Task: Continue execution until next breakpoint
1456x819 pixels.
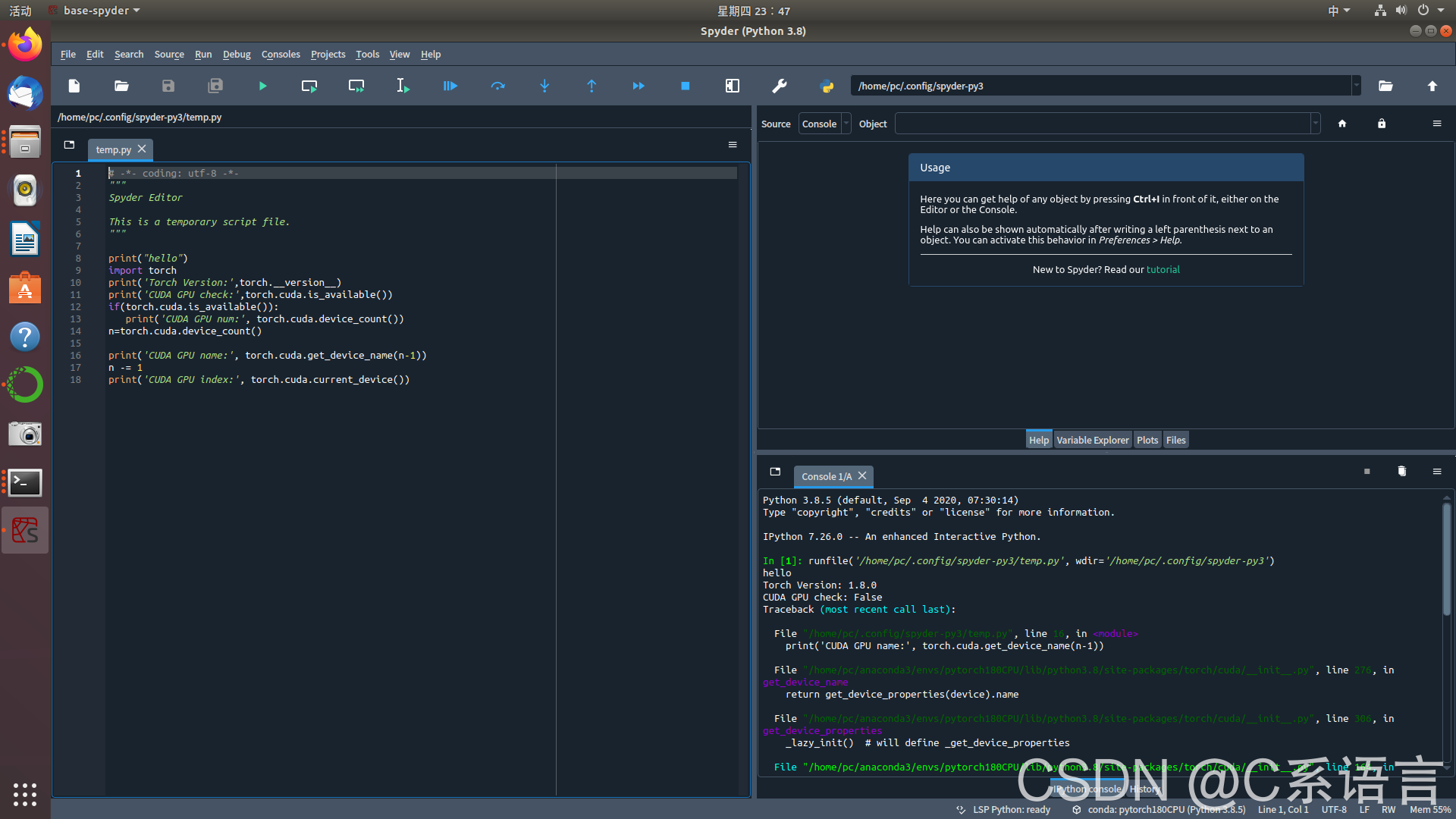Action: pos(639,86)
